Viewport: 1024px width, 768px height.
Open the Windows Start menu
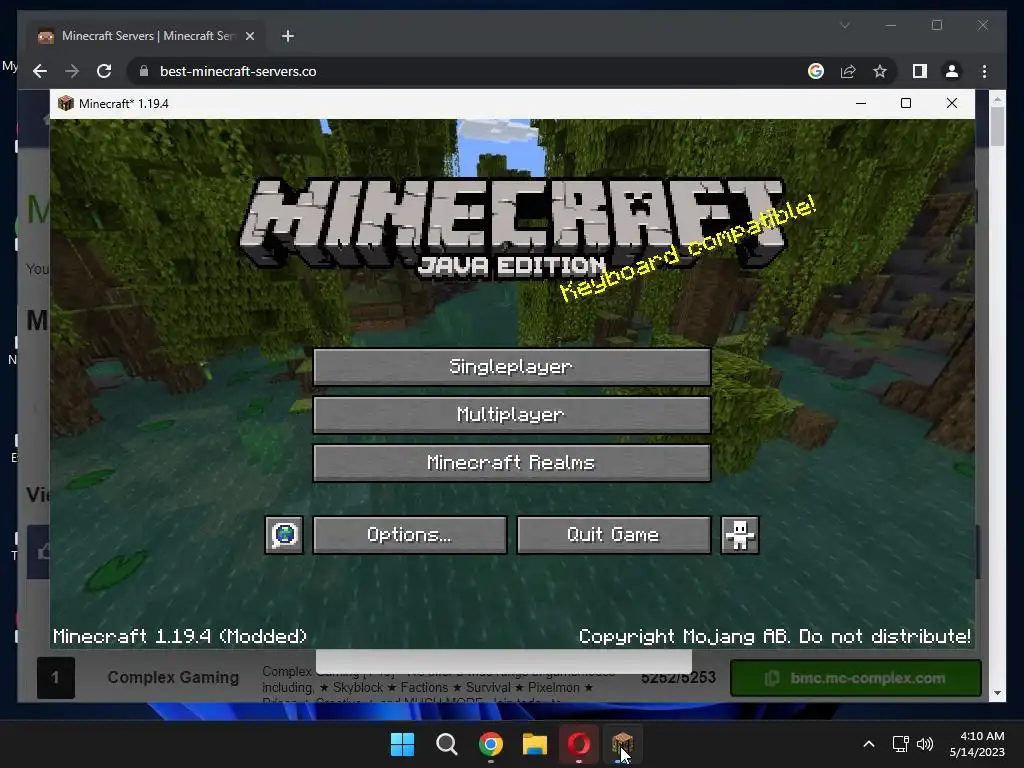tap(402, 744)
